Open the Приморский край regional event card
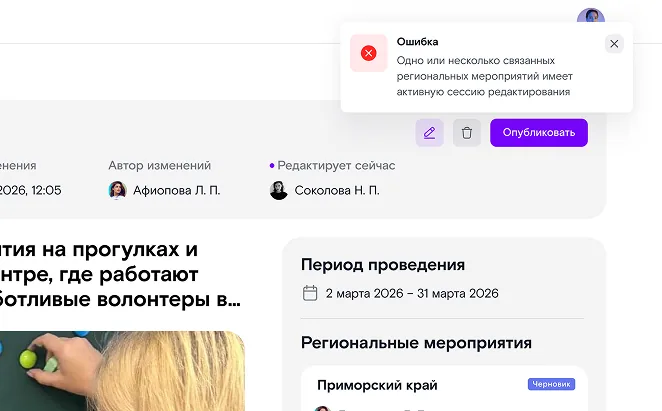This screenshot has height=411, width=662. point(444,389)
